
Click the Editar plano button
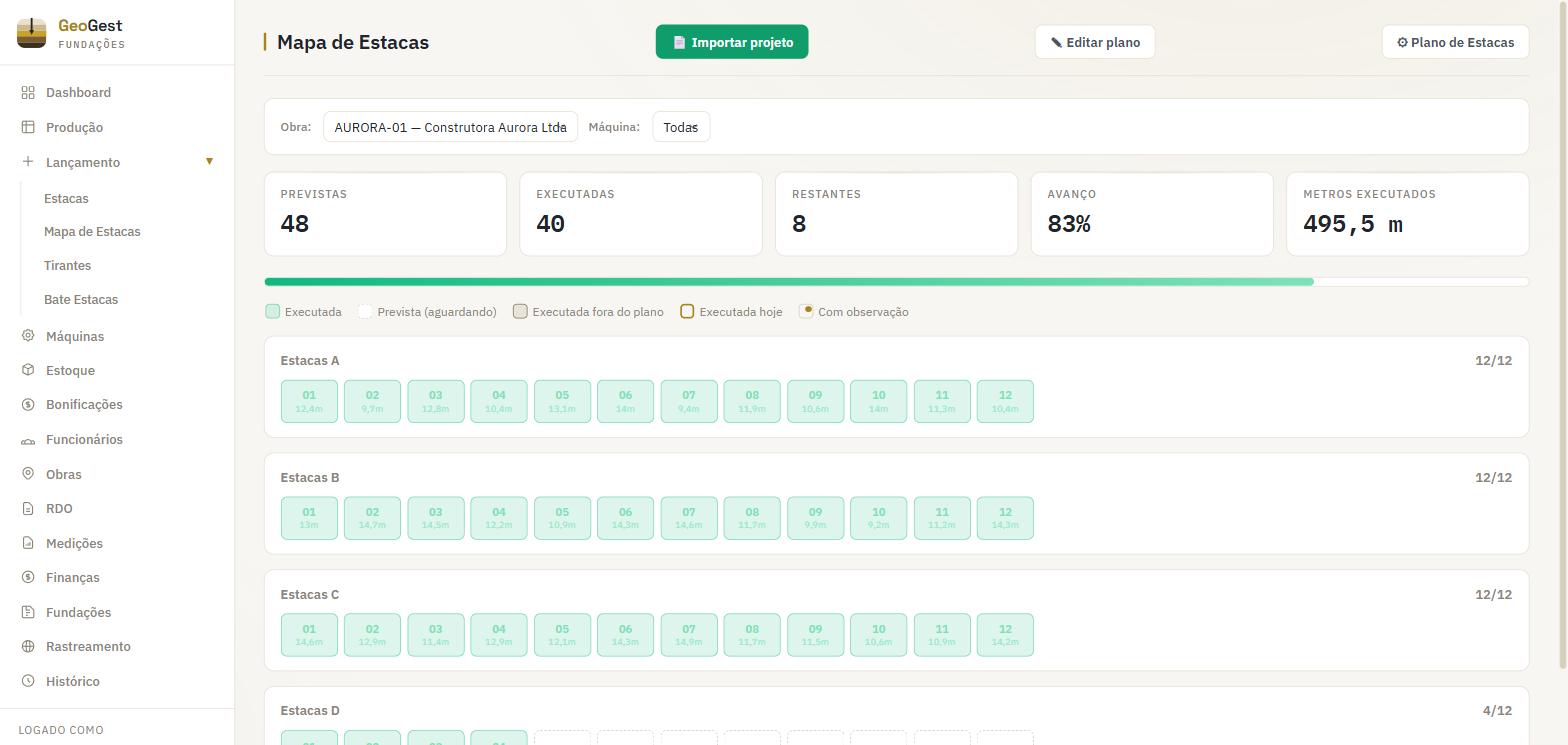click(x=1095, y=42)
